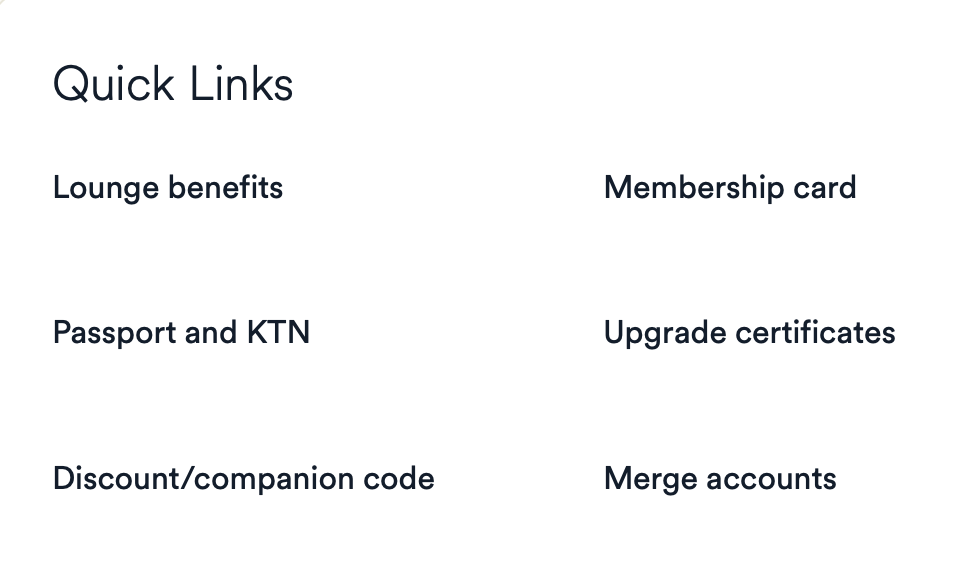Screen dimensions: 978x570
Task: Open the Lounge benefits link
Action: (168, 188)
